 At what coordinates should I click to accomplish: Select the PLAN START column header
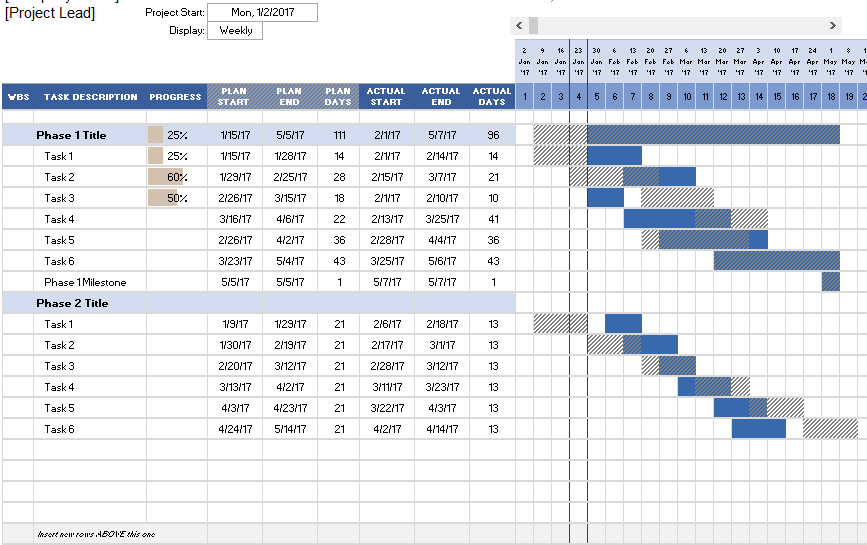click(234, 97)
